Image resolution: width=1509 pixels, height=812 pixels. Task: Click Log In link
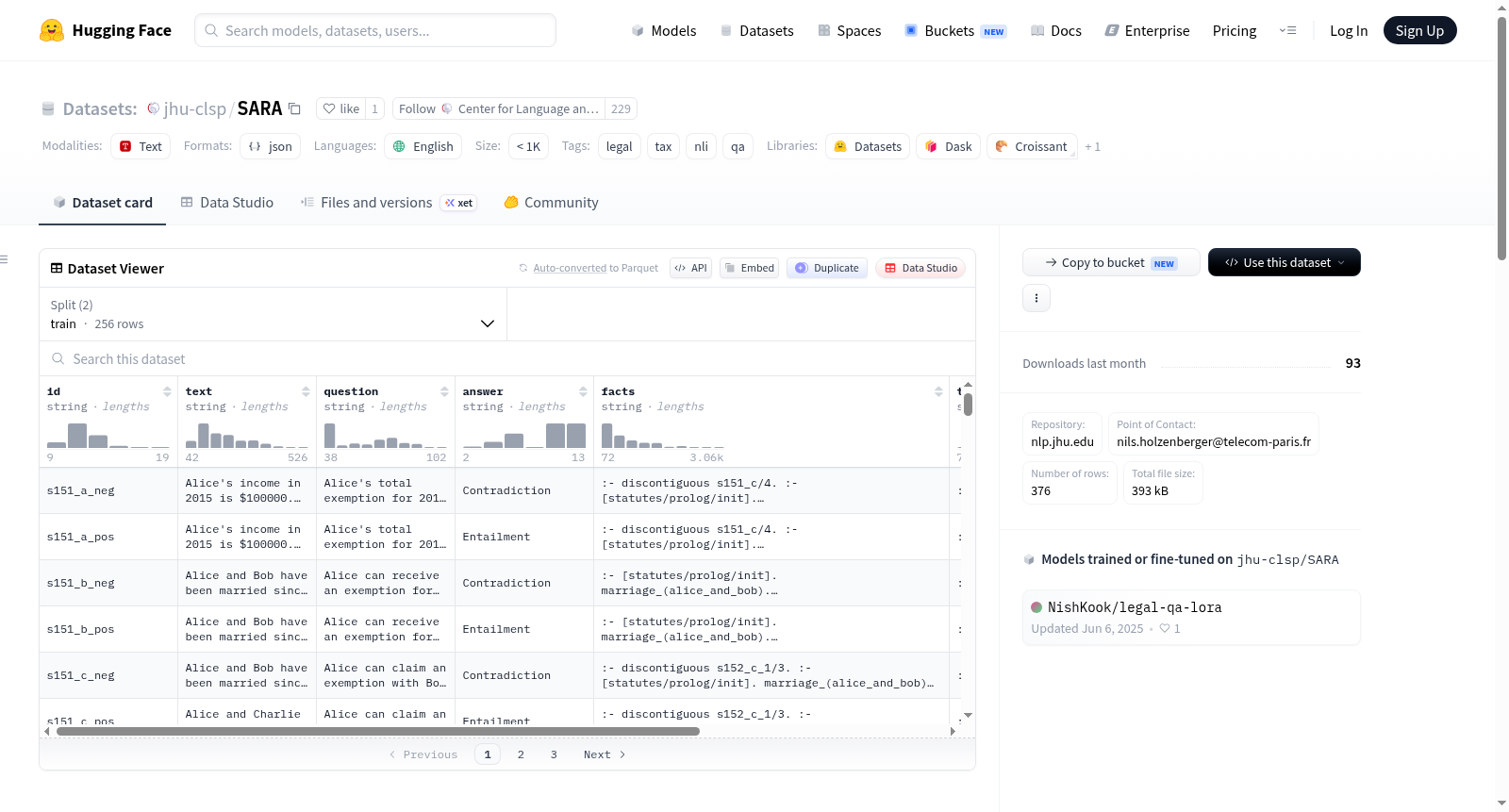pos(1349,31)
